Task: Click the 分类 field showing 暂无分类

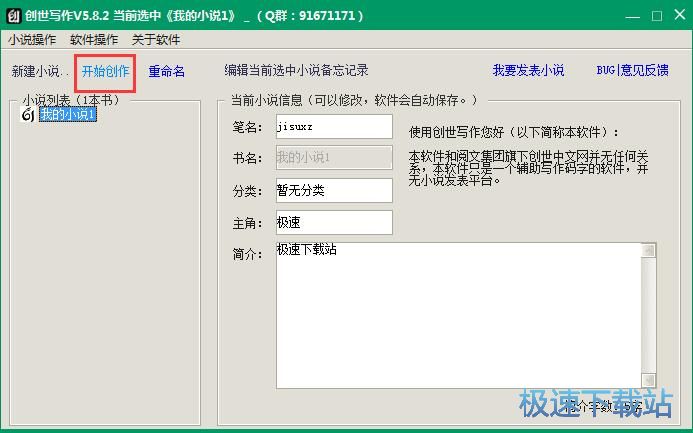Action: (x=334, y=190)
